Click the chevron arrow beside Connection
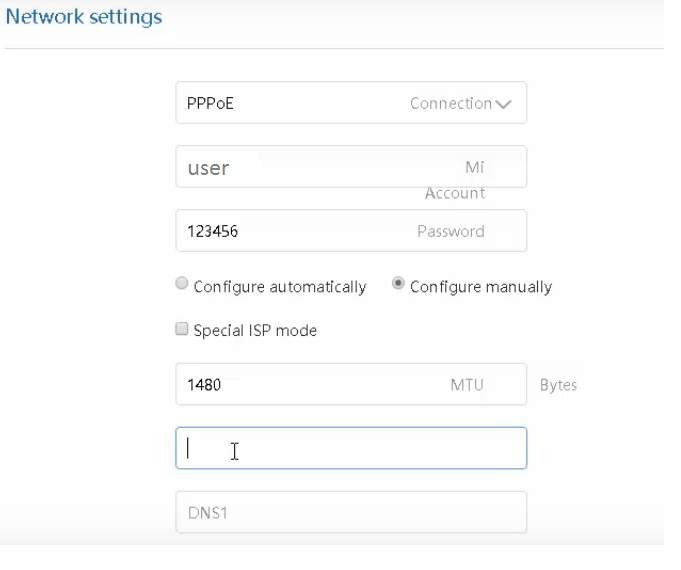The width and height of the screenshot is (681, 570). [x=503, y=104]
